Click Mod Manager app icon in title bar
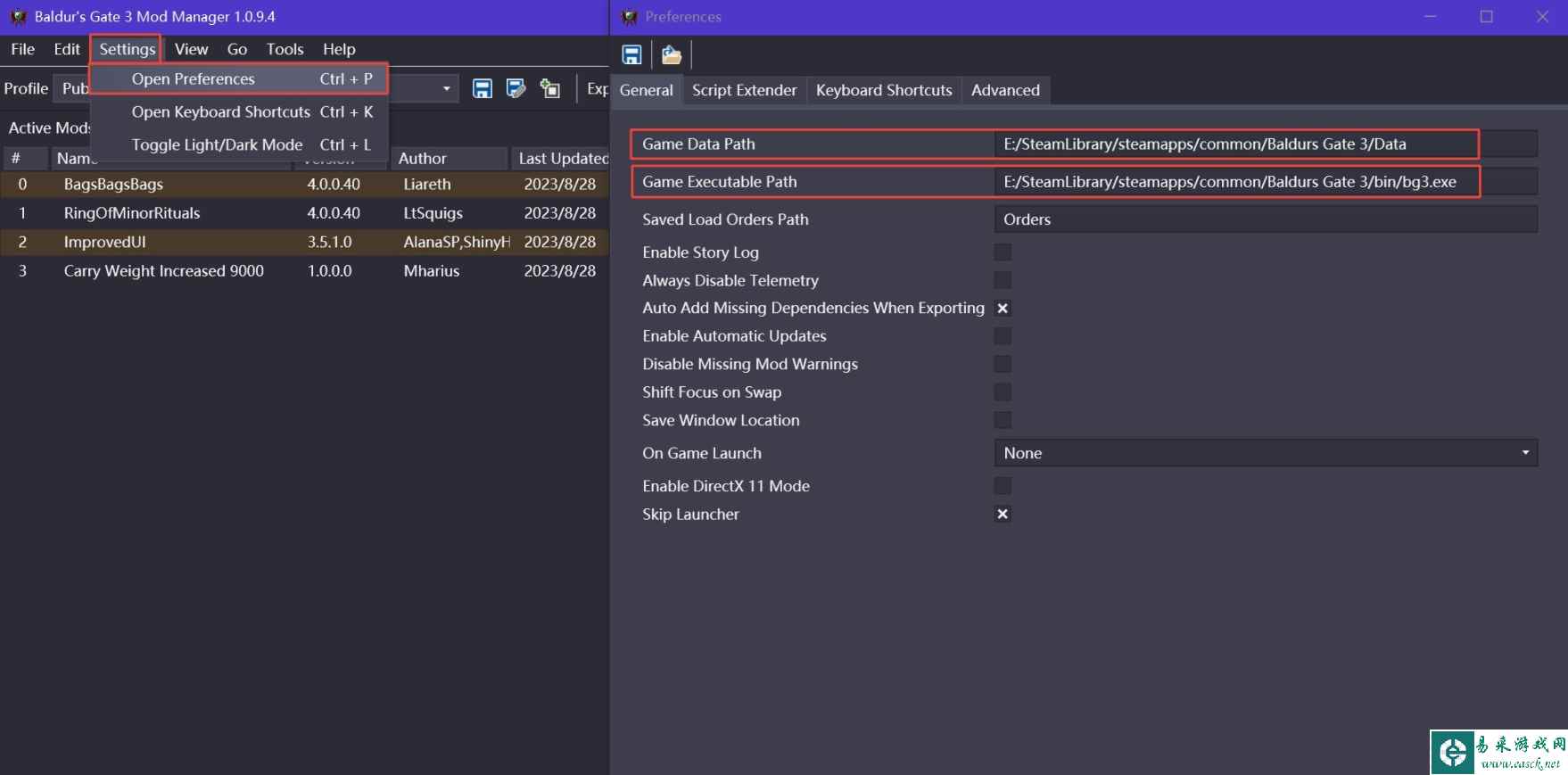 pyautogui.click(x=18, y=17)
